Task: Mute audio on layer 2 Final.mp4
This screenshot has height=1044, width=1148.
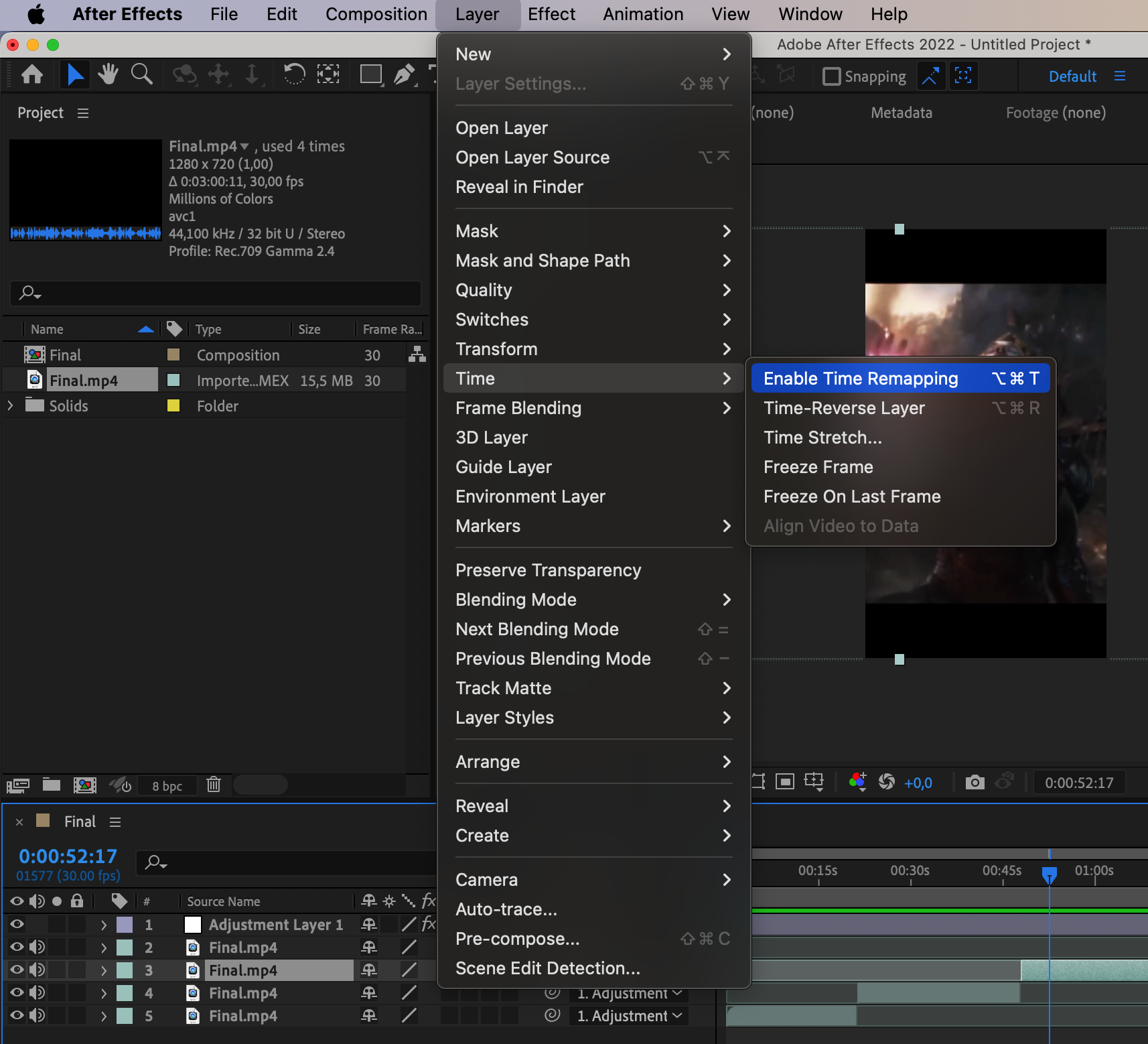Action: pyautogui.click(x=38, y=948)
